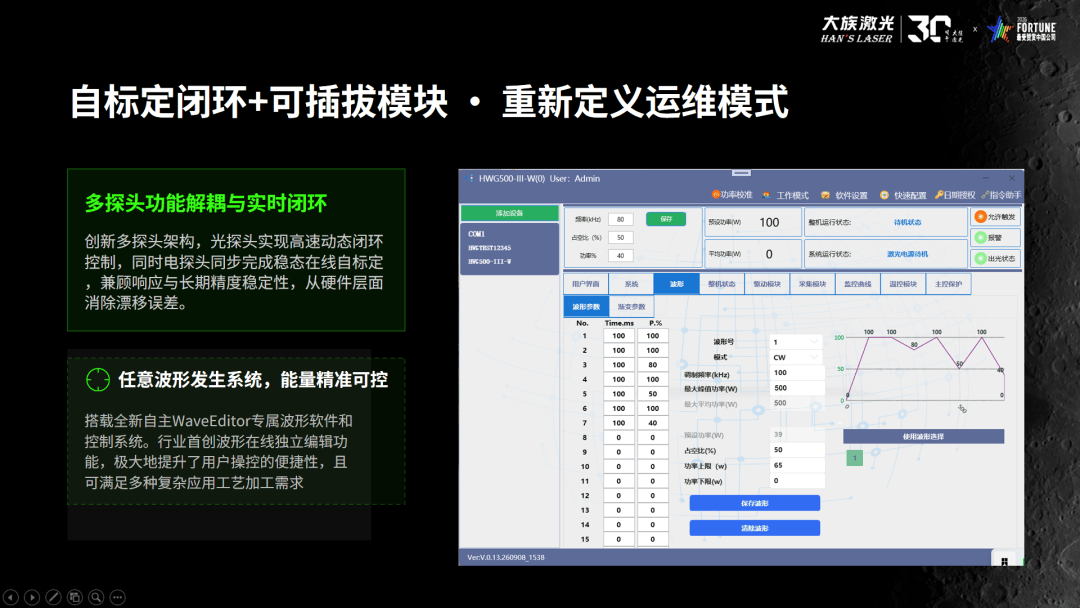Open 工作模式 work mode

pos(785,195)
